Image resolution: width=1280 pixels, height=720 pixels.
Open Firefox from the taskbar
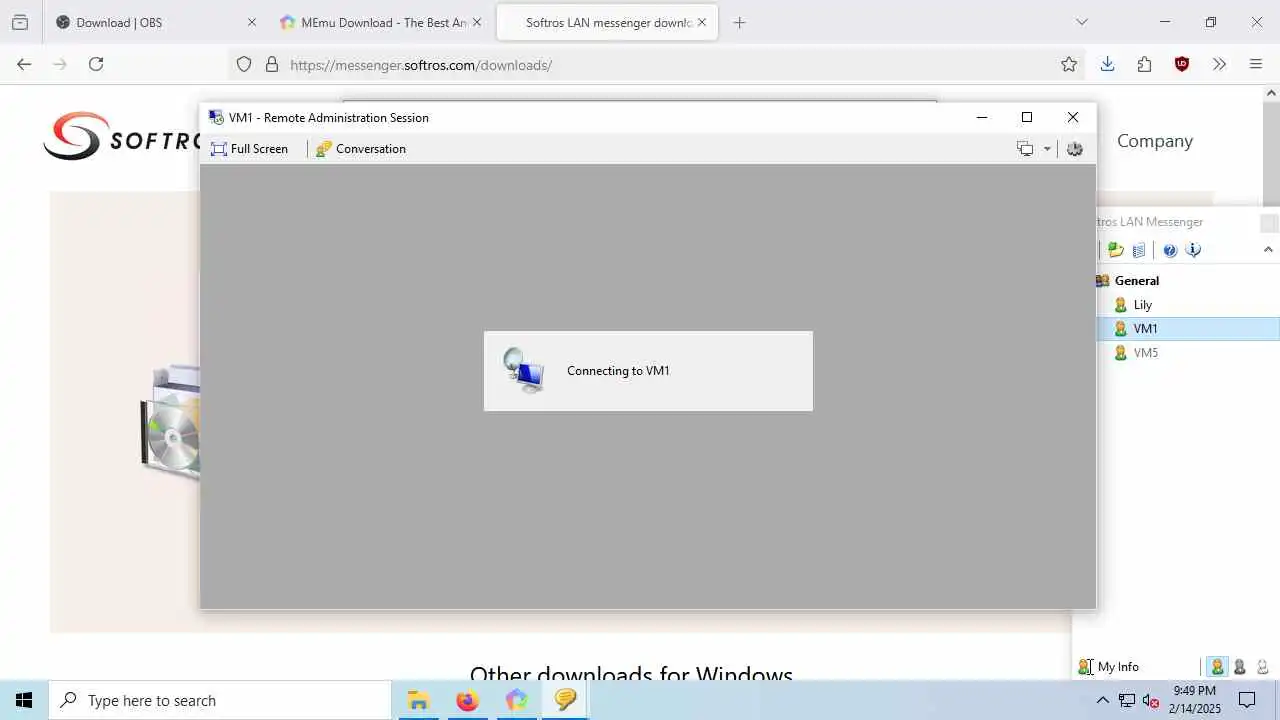pyautogui.click(x=467, y=700)
